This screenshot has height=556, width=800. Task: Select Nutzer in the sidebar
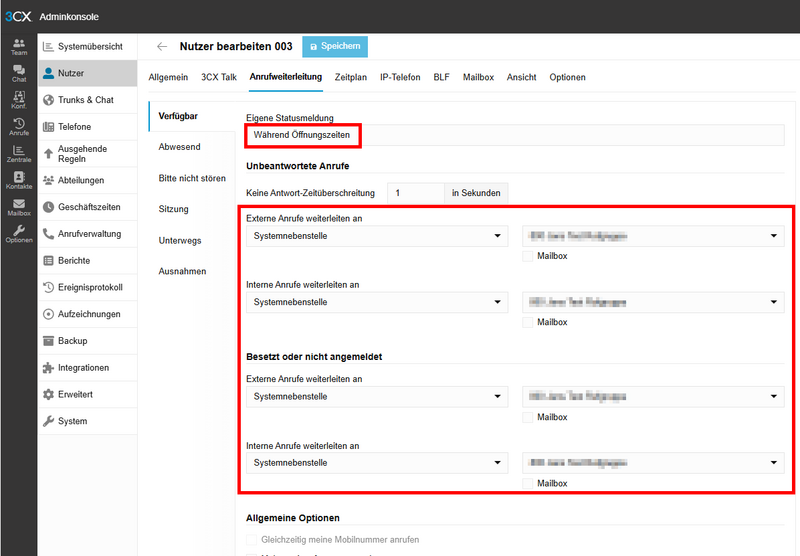tap(87, 73)
